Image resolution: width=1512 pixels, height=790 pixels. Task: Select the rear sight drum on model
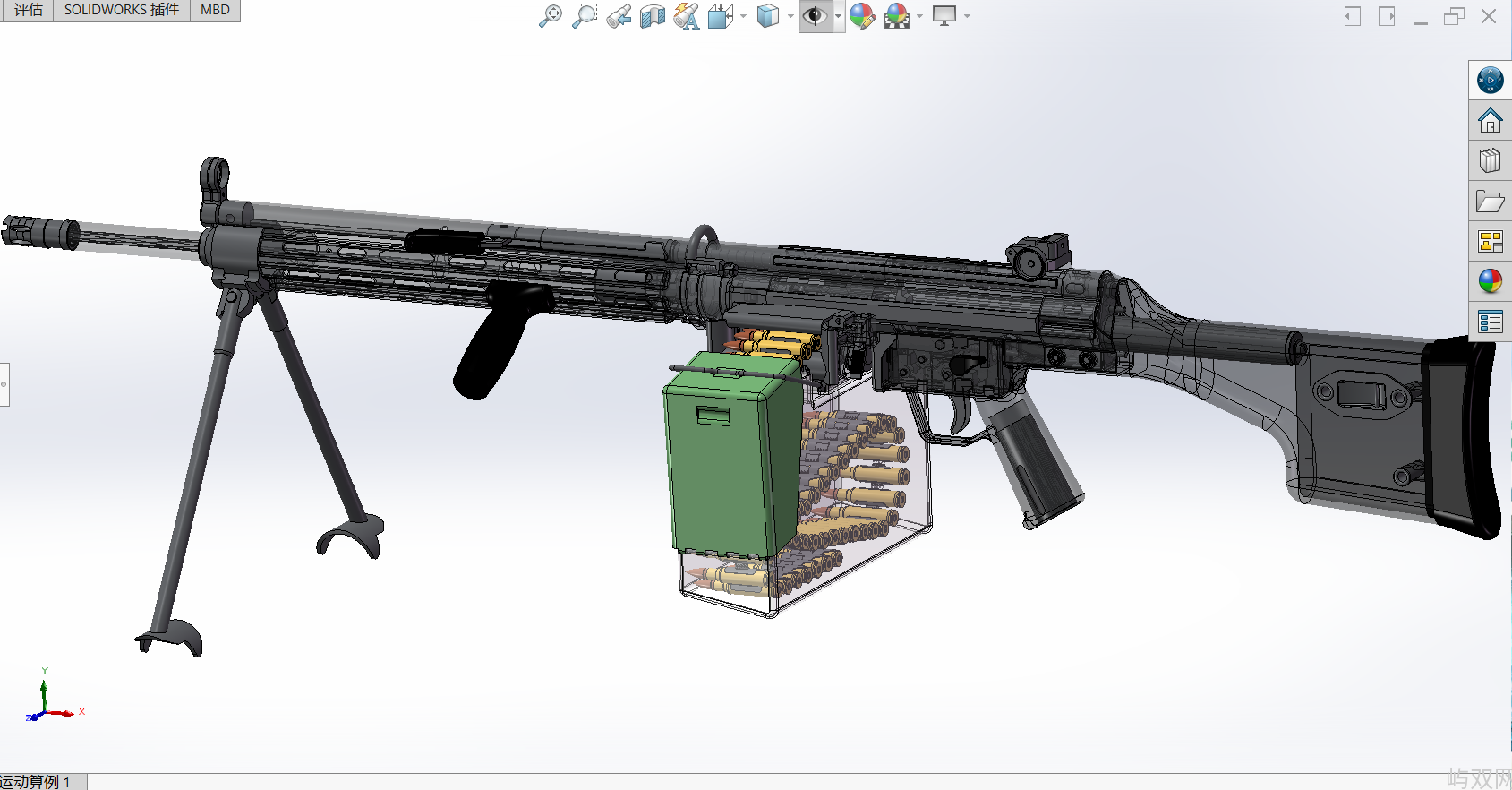pyautogui.click(x=1029, y=262)
